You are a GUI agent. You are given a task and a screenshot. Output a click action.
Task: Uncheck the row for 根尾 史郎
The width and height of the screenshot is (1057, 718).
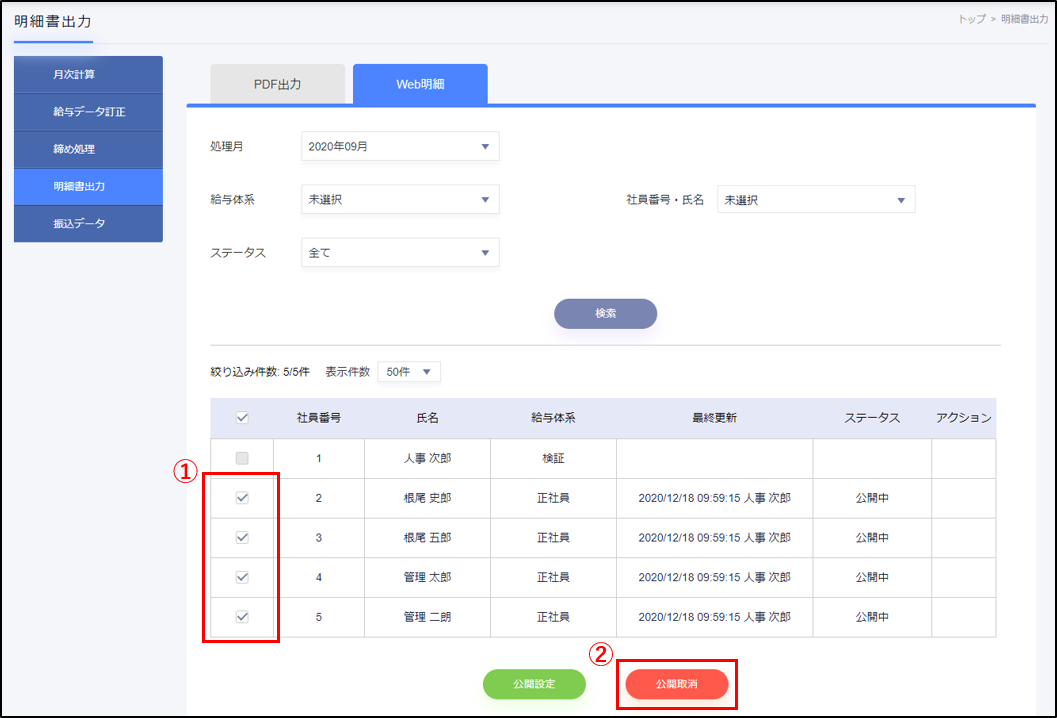(241, 498)
